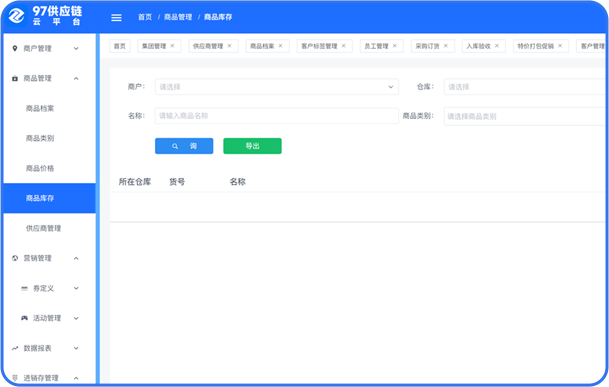
Task: Toggle the hamburger menu icon
Action: coord(116,17)
